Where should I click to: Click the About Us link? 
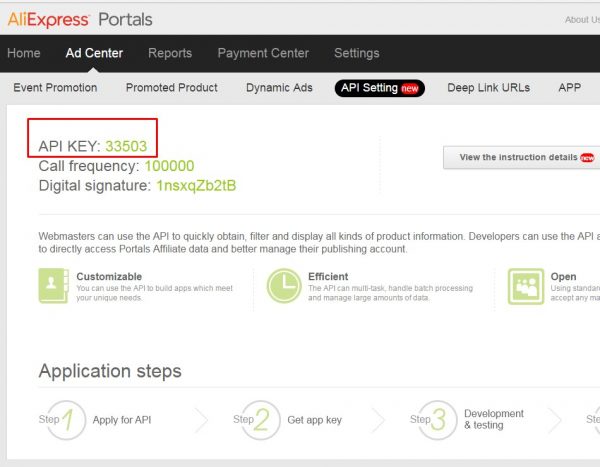click(582, 20)
